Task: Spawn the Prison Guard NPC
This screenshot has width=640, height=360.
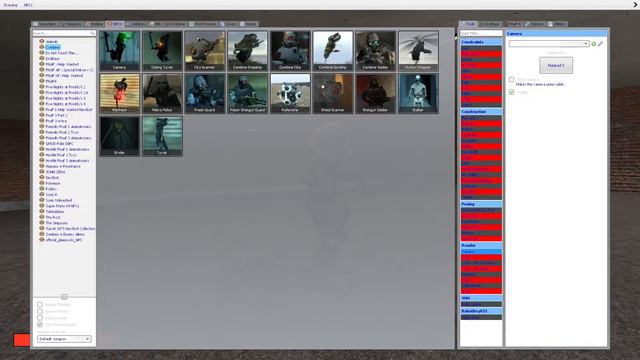Action: tap(204, 93)
